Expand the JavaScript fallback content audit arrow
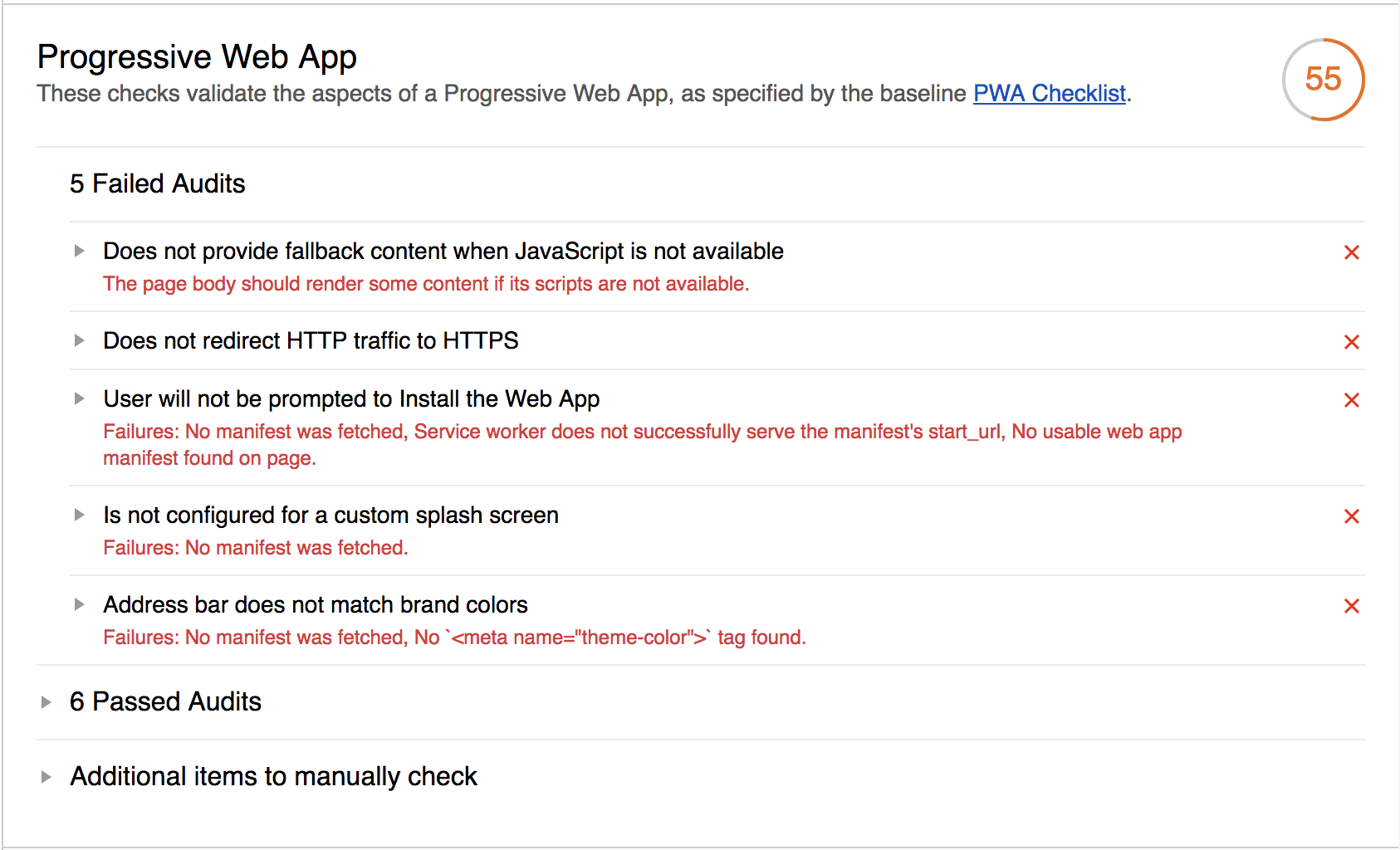 [x=79, y=251]
